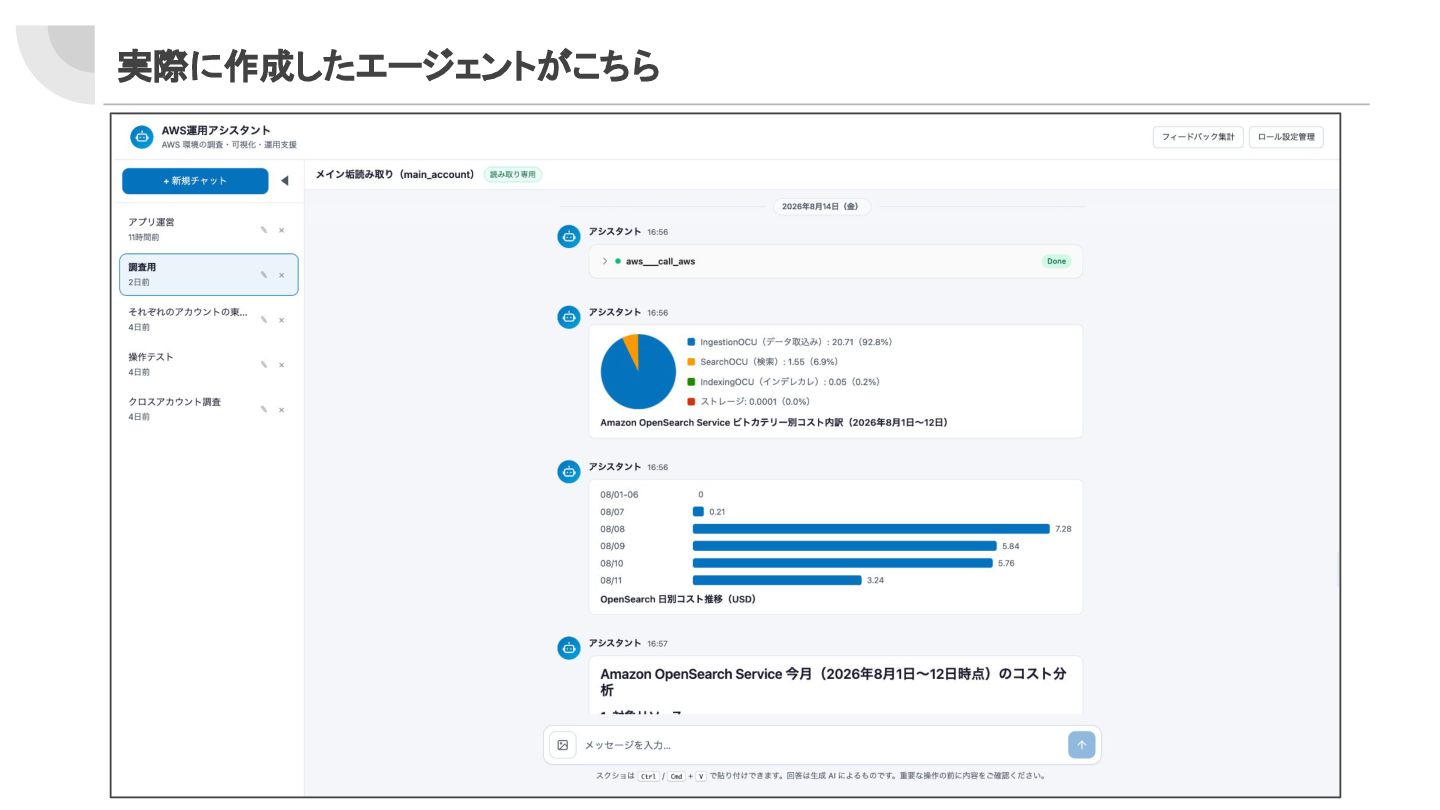Attach an image using the picture icon

(x=562, y=745)
